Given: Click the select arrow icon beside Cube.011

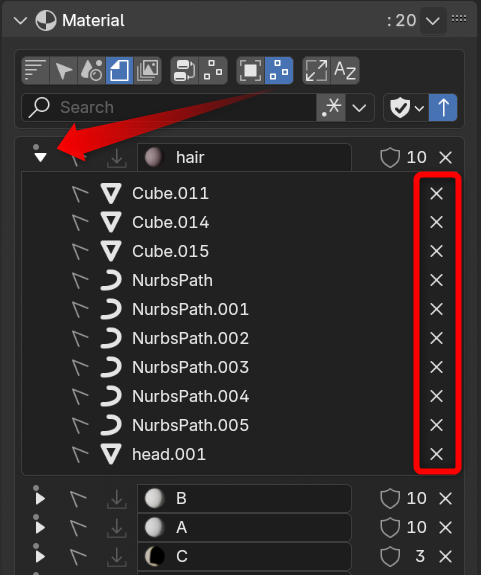Looking at the screenshot, I should 80,194.
